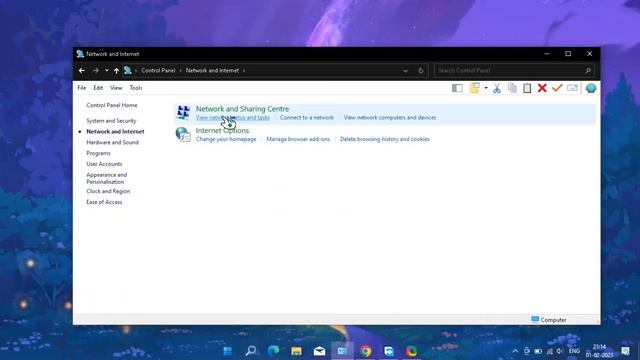Click the yellow views layout icon
The width and height of the screenshot is (640, 360).
(475, 88)
